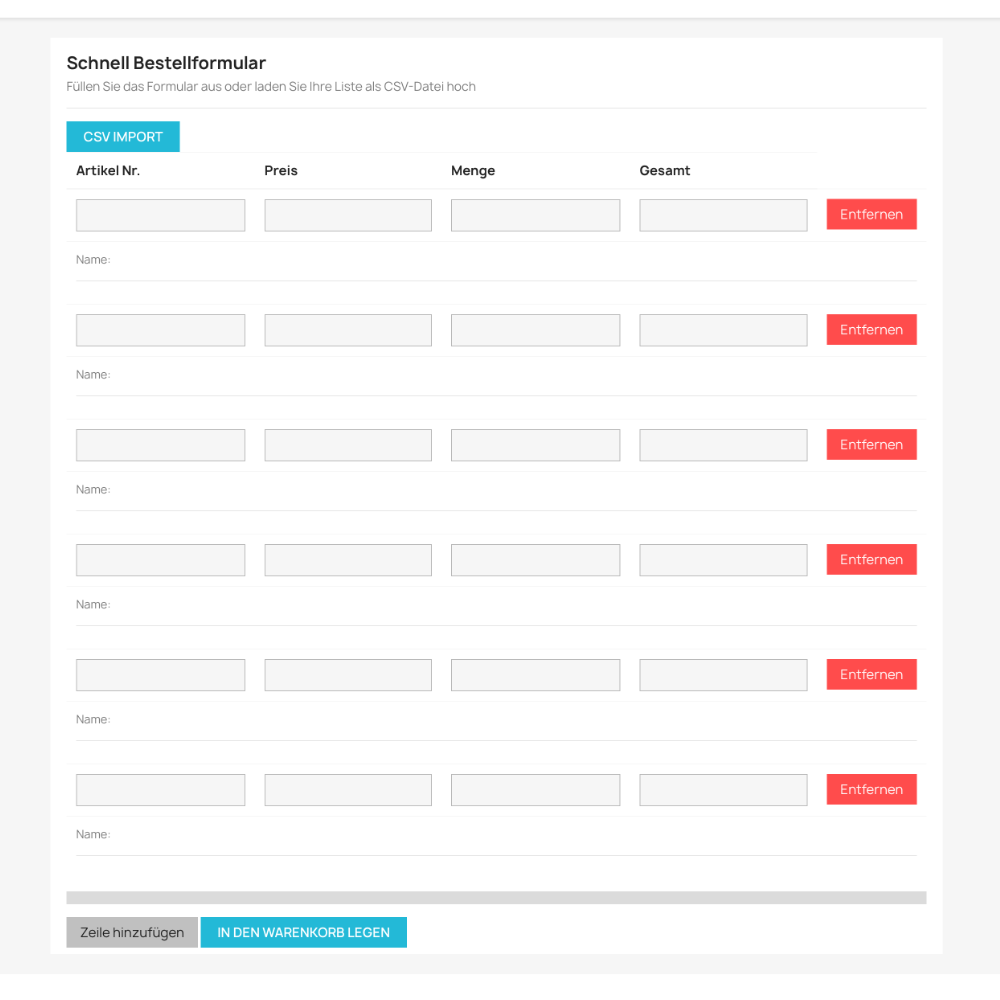Remove the fifth row via Entfernen
The image size is (1000, 1000).
(871, 675)
